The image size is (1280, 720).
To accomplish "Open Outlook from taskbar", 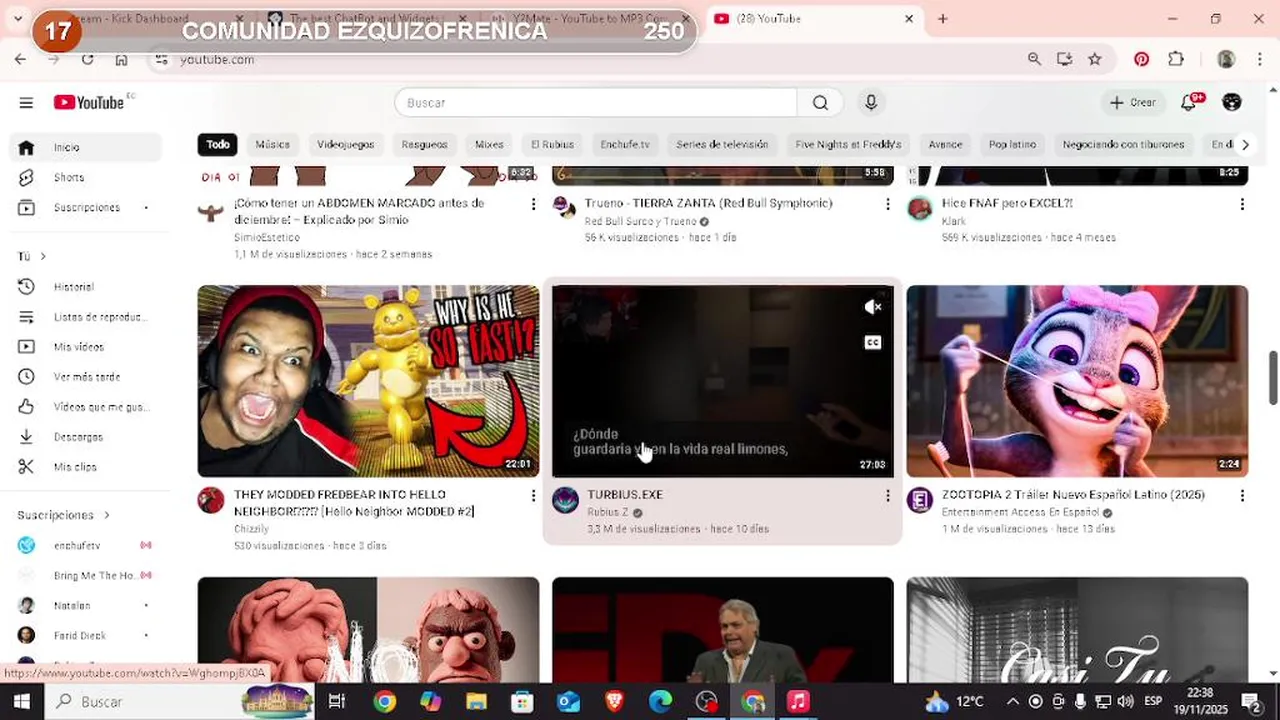I will (x=568, y=701).
